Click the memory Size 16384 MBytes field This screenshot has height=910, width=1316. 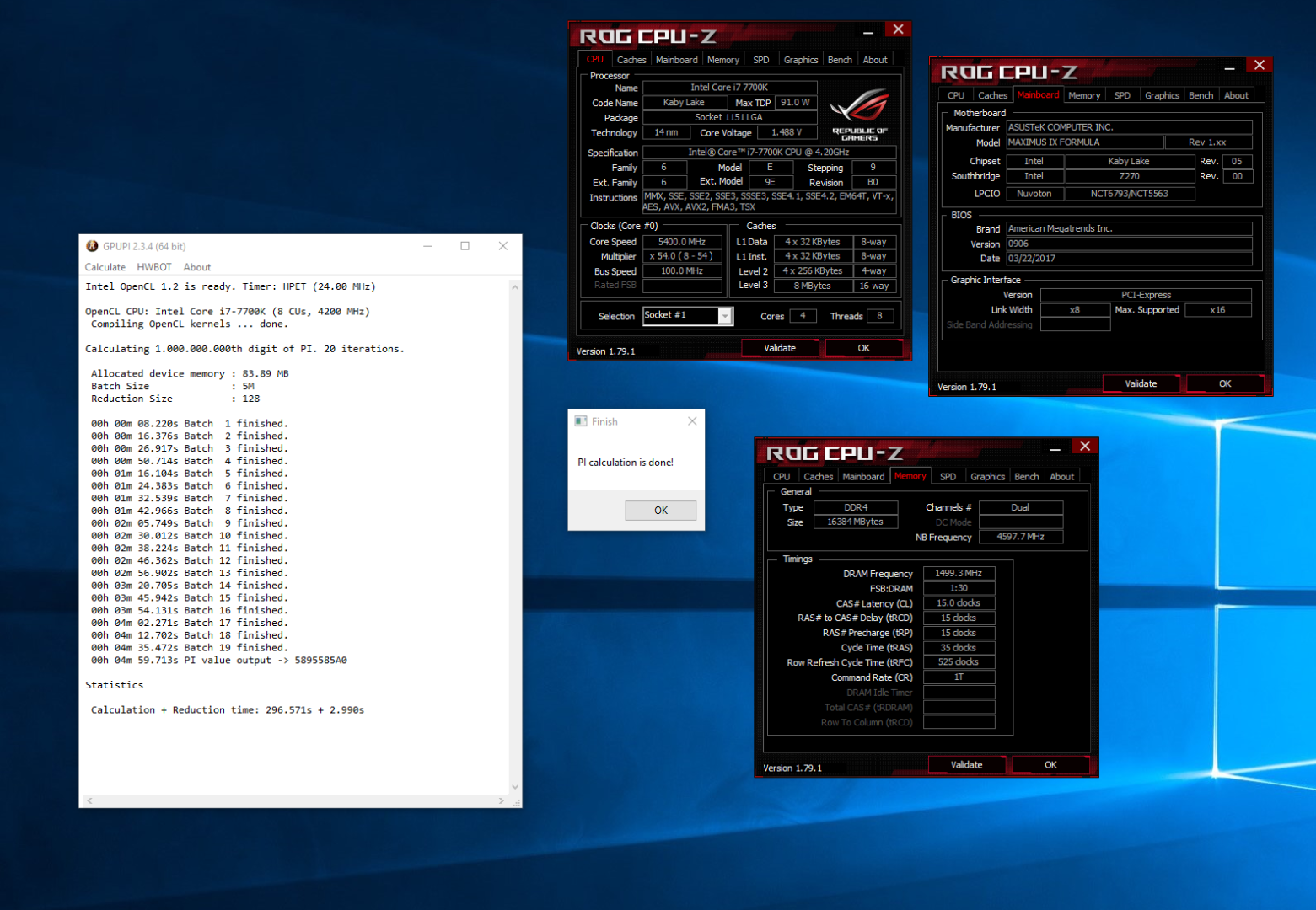[x=856, y=522]
